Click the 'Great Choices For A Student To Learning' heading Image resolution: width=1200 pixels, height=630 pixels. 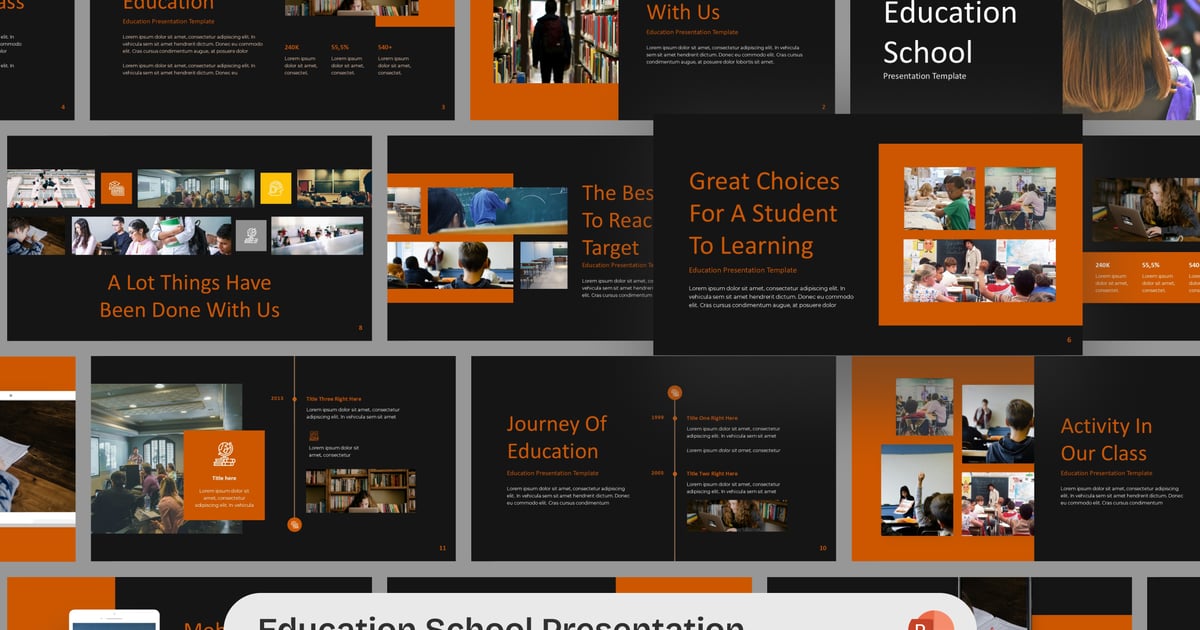(764, 213)
